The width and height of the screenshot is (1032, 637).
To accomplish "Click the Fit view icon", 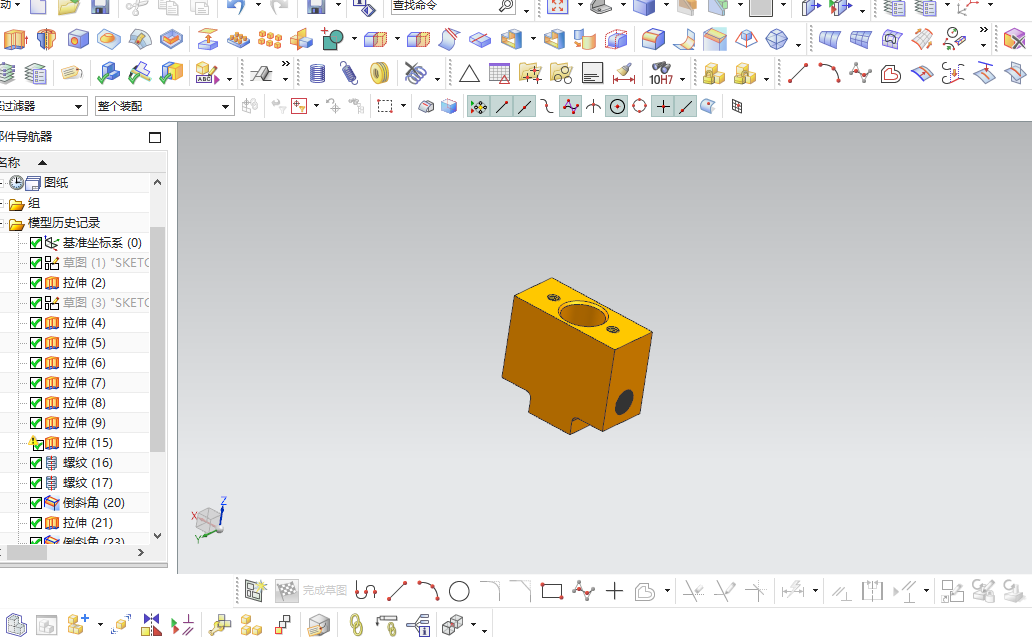I will pyautogui.click(x=557, y=7).
